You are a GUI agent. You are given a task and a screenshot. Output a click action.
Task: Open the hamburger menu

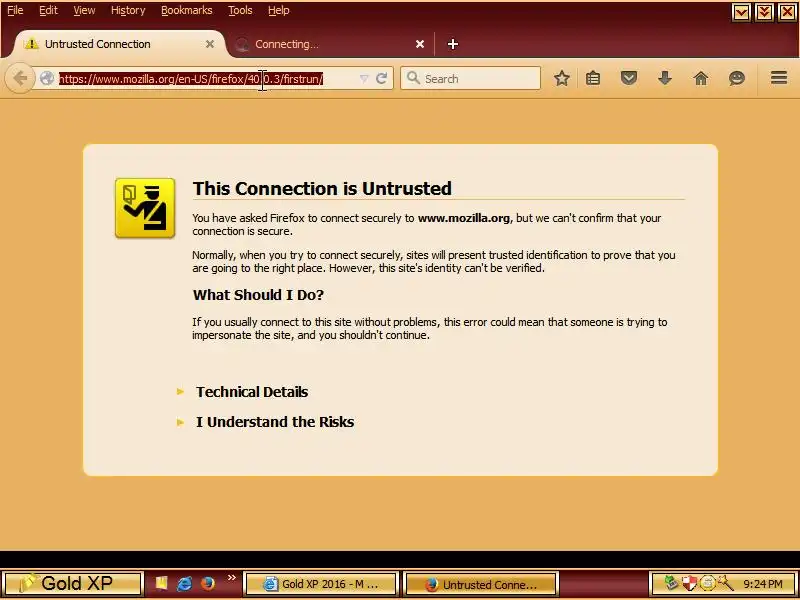point(779,78)
